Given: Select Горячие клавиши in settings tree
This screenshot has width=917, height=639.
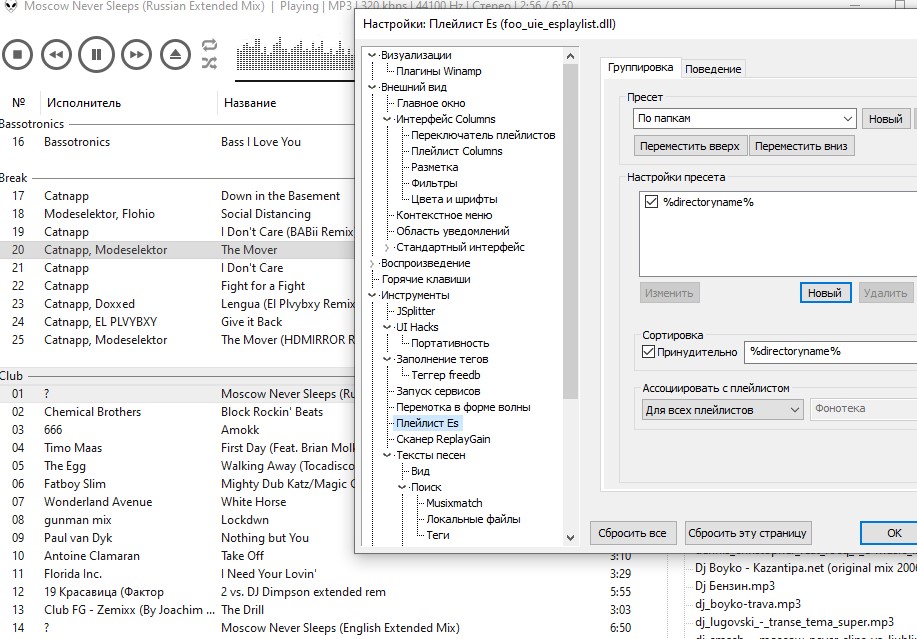Looking at the screenshot, I should point(425,279).
